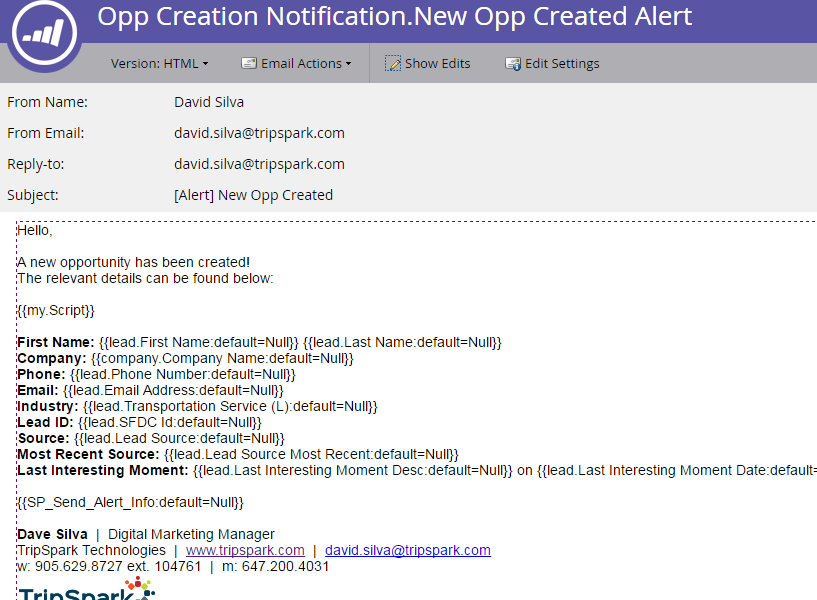Click the From Name value David Silva
This screenshot has height=600, width=817.
[x=209, y=102]
